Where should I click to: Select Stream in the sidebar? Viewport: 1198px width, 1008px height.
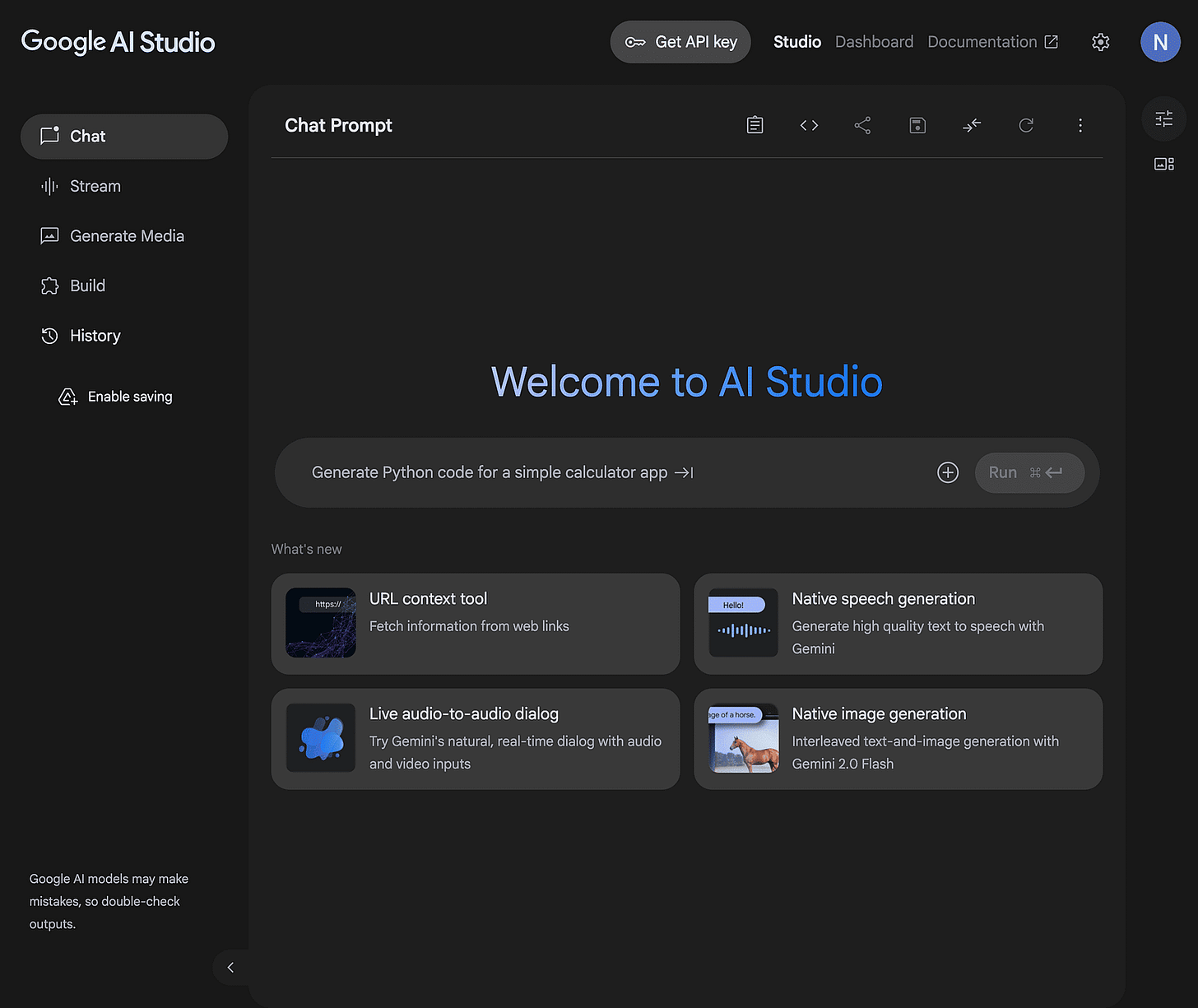coord(124,186)
